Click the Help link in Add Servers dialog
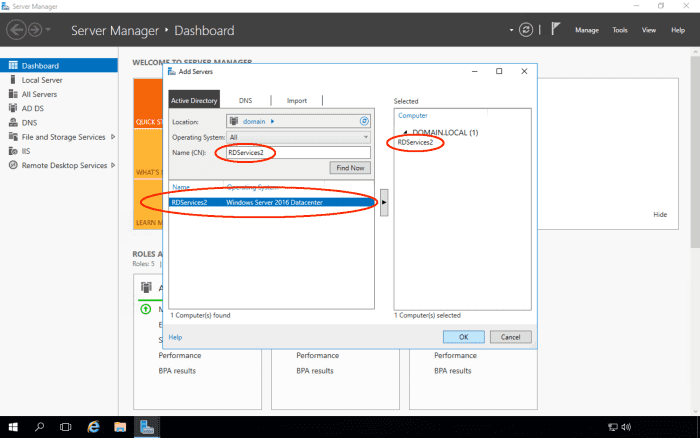This screenshot has height=438, width=700. point(175,337)
